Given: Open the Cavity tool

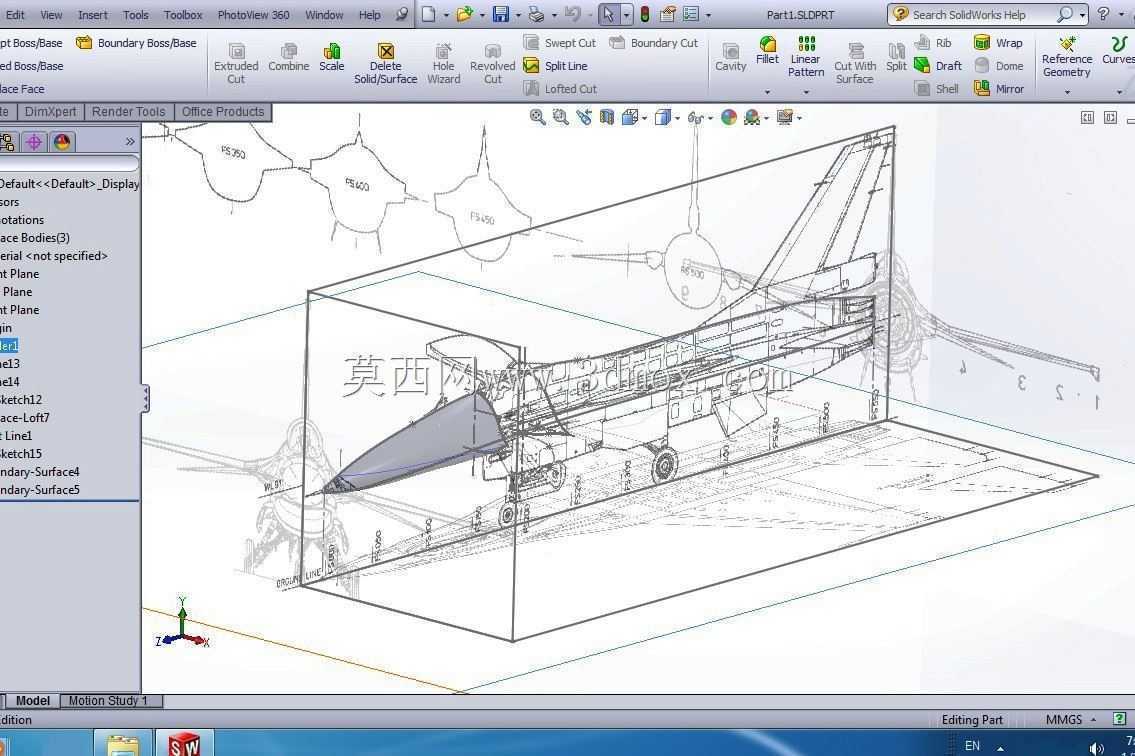Looking at the screenshot, I should [x=730, y=57].
